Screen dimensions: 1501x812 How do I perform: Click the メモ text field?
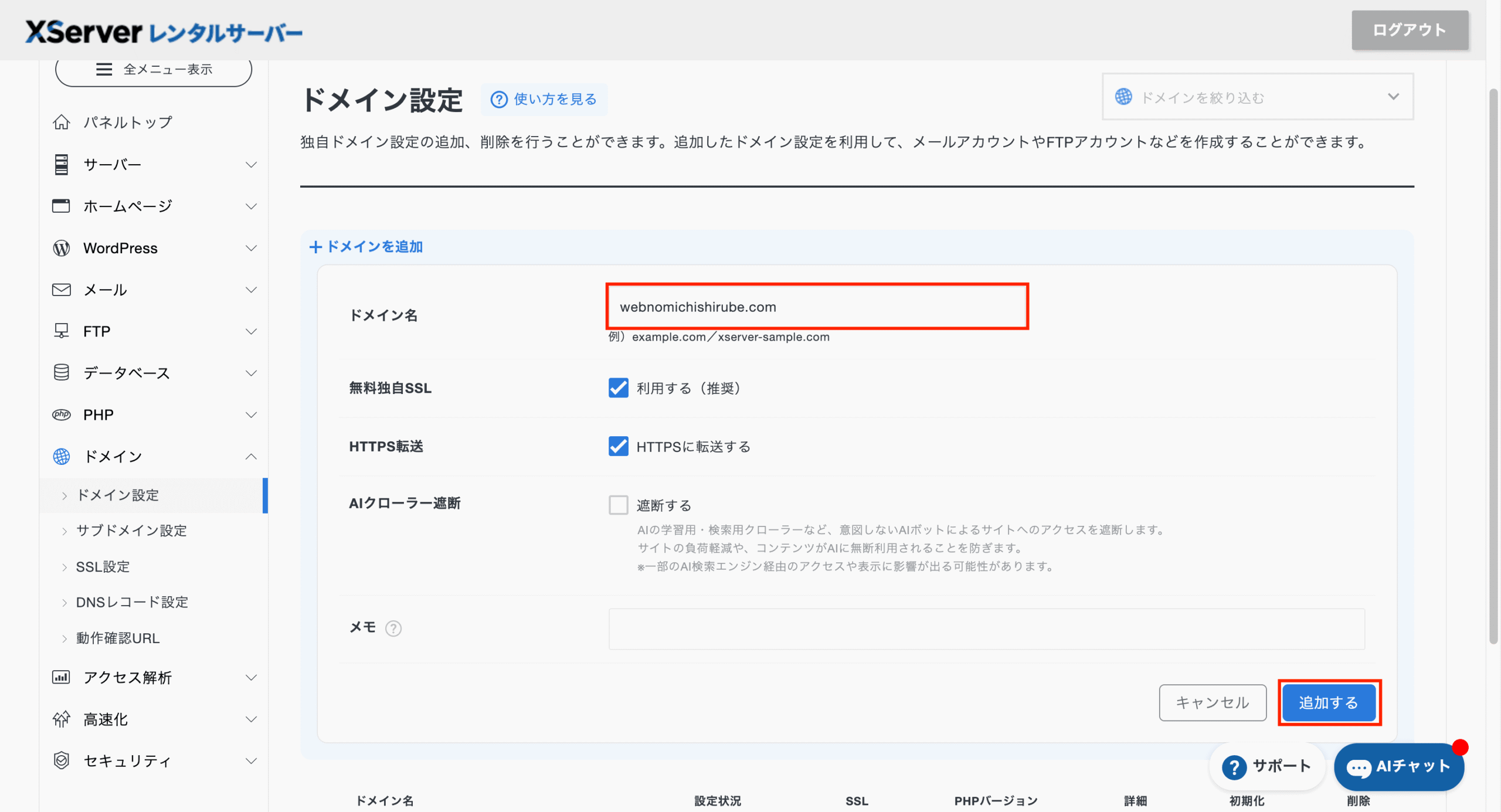986,628
